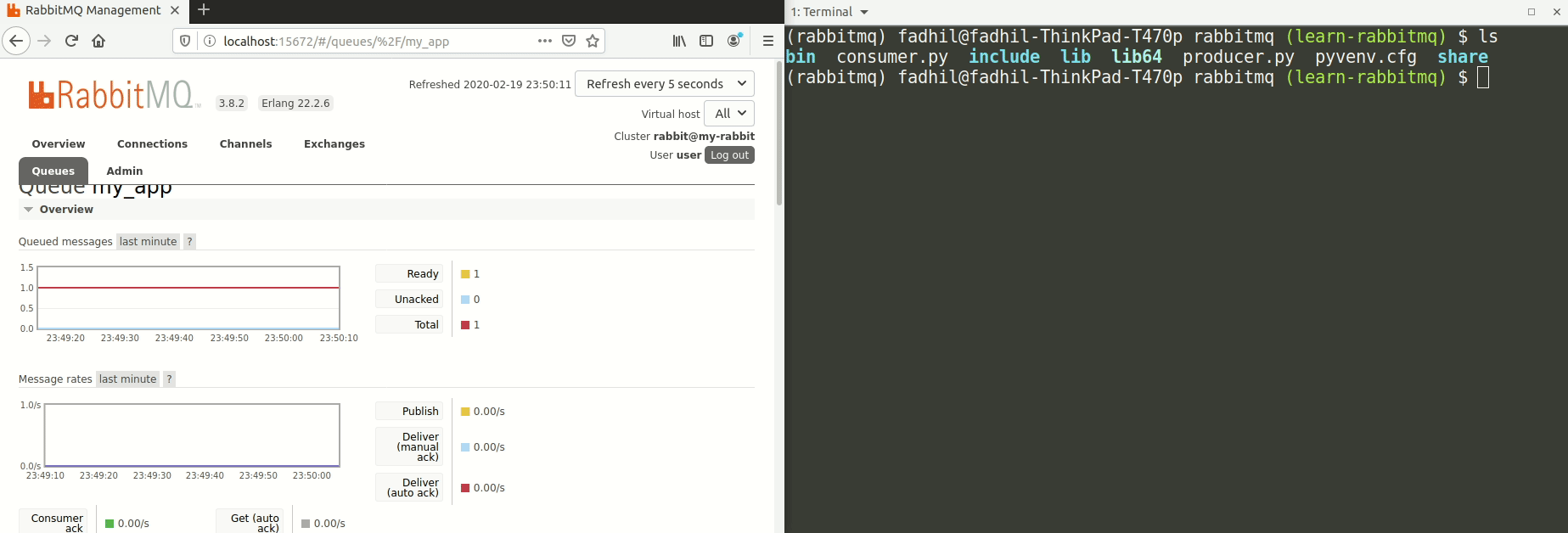Bookmark this page with the star
This screenshot has height=533, width=1568.
593,41
